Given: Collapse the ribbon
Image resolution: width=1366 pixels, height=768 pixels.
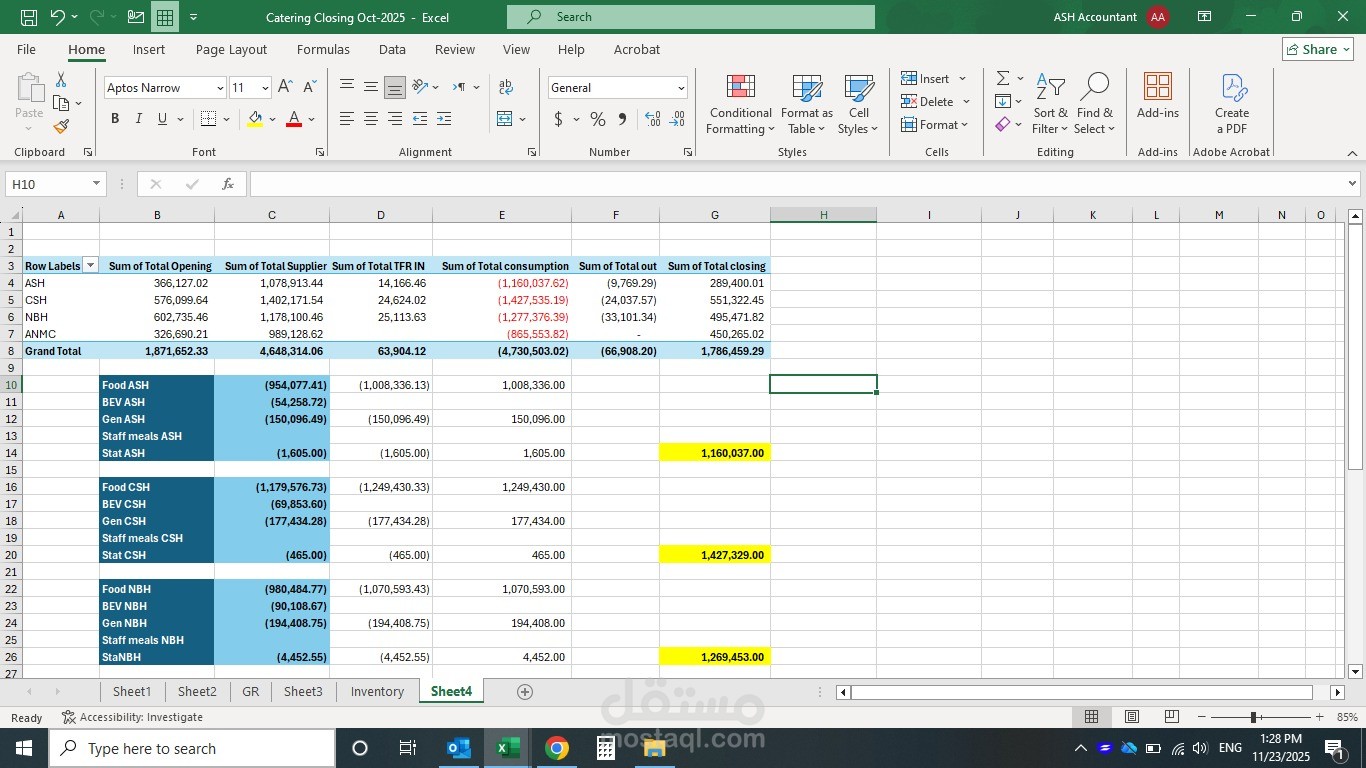Looking at the screenshot, I should pos(1352,153).
